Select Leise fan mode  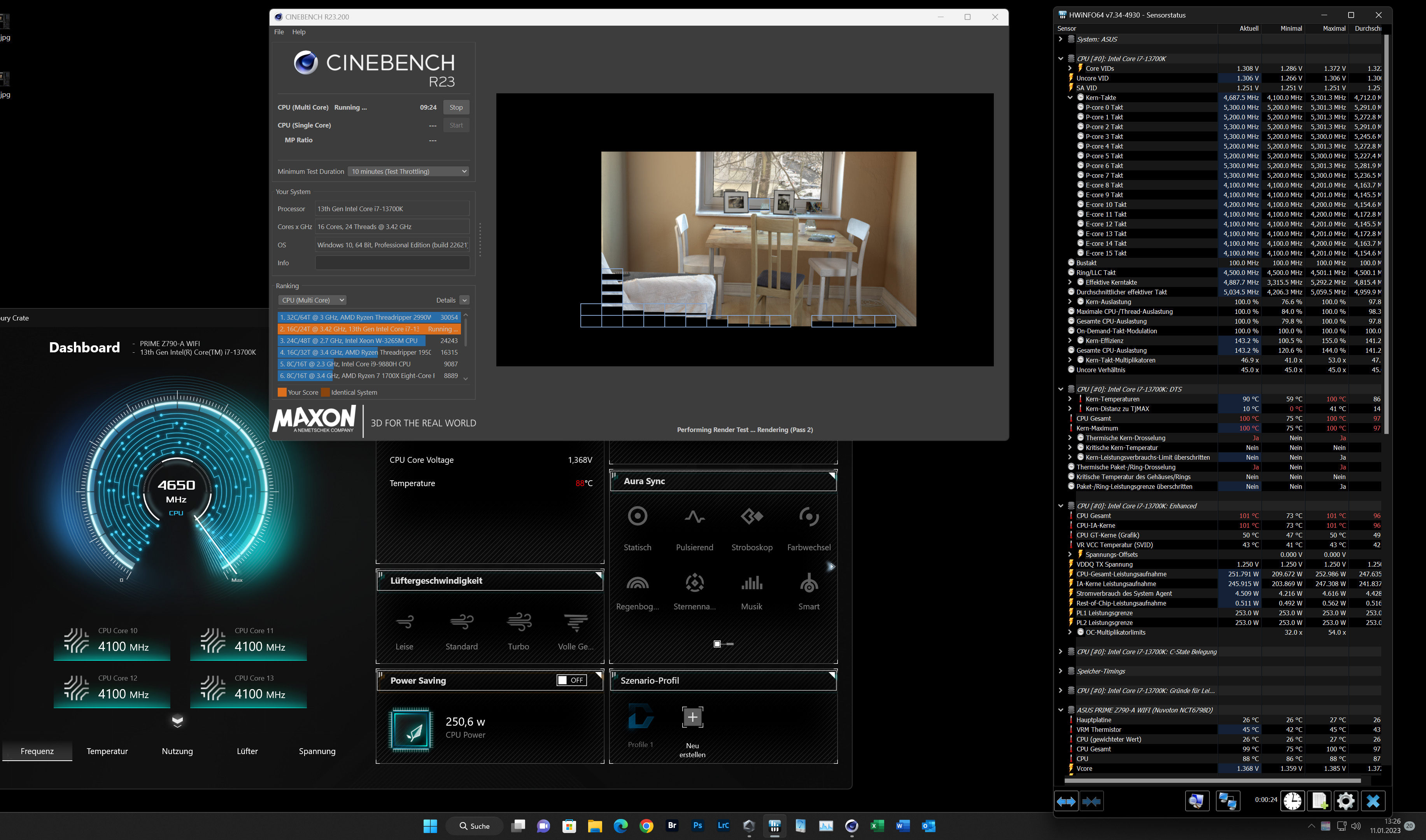[x=404, y=622]
